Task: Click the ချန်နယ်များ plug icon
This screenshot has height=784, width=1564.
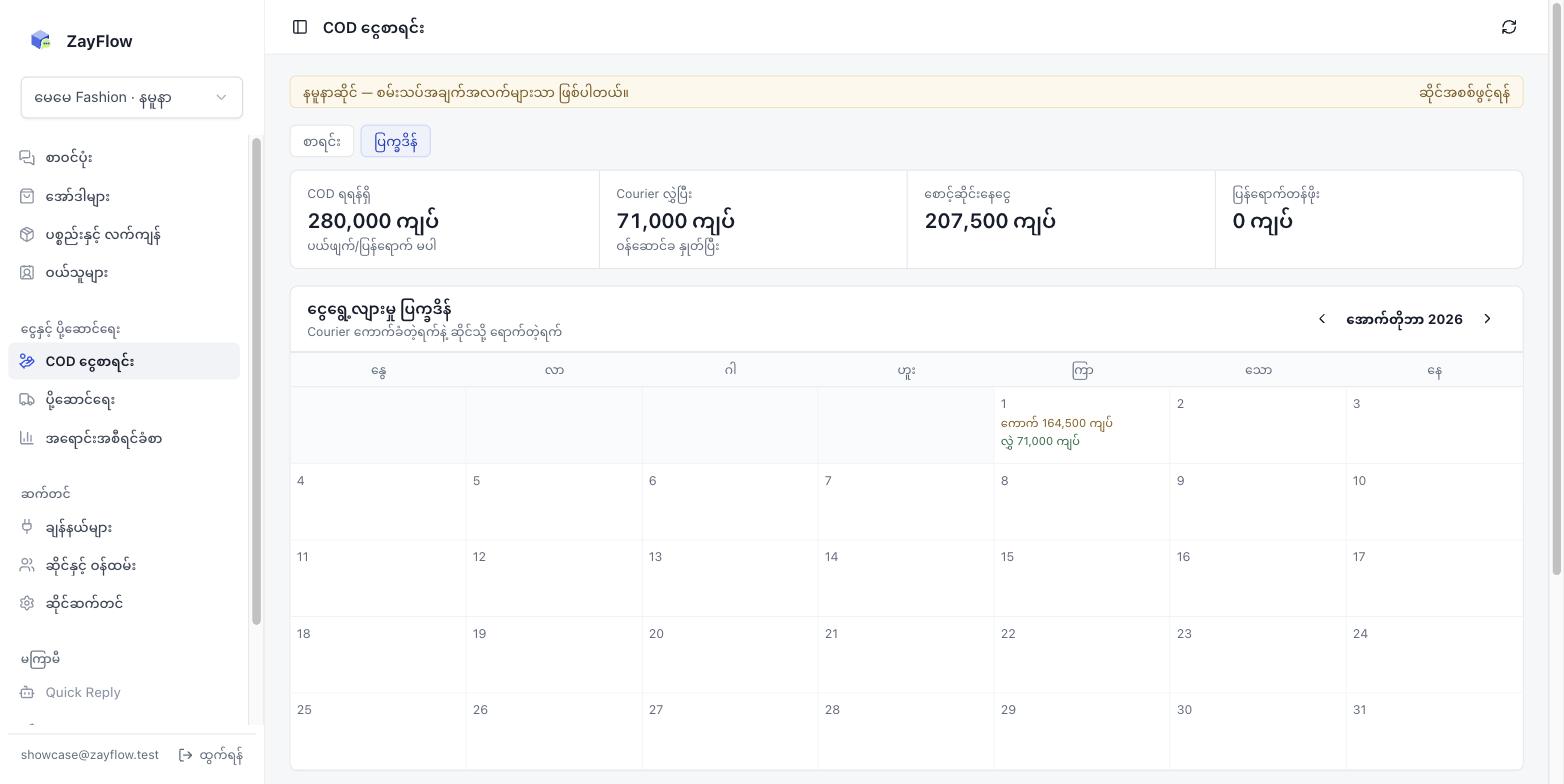Action: (27, 527)
